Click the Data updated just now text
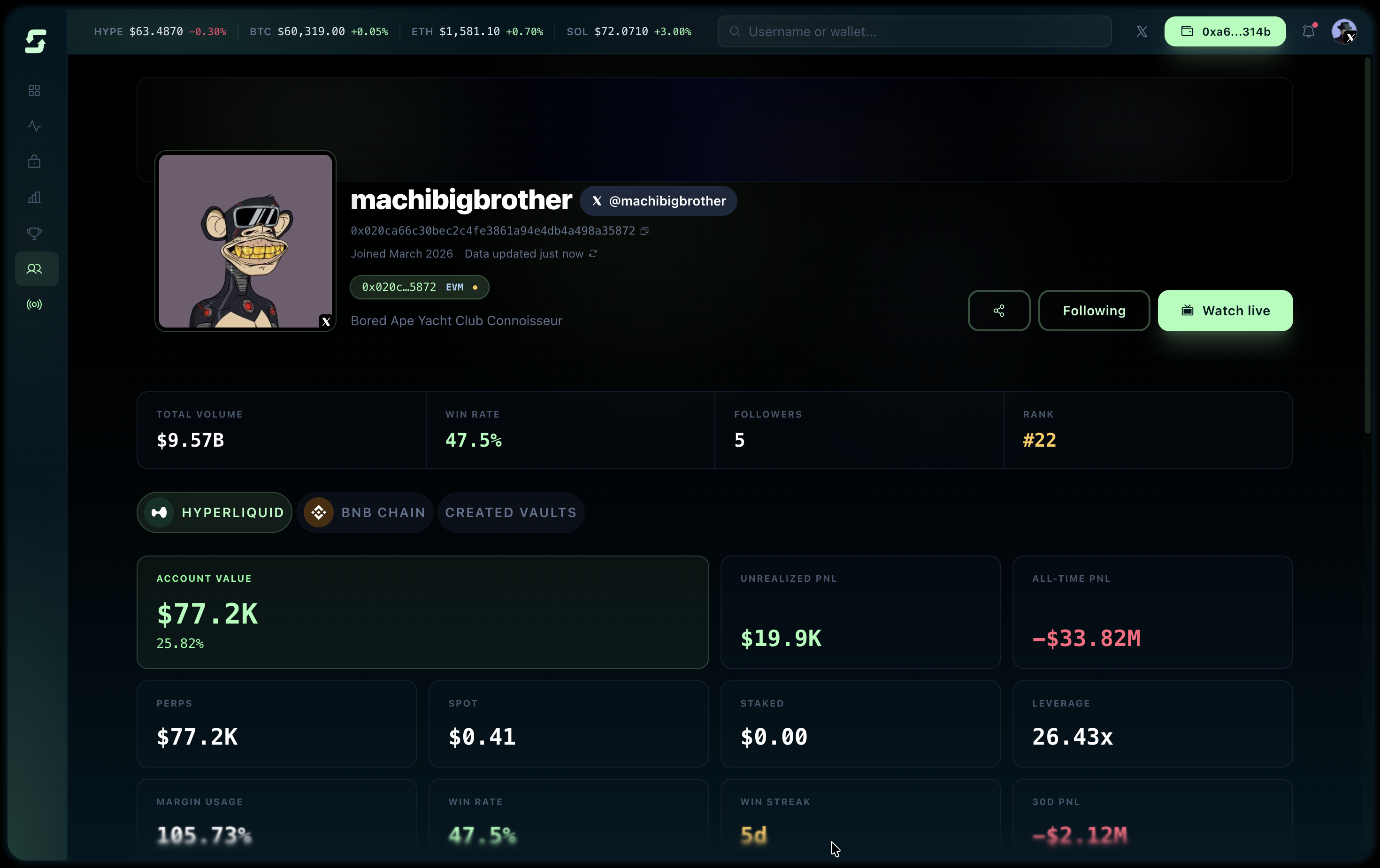1380x868 pixels. coord(524,254)
